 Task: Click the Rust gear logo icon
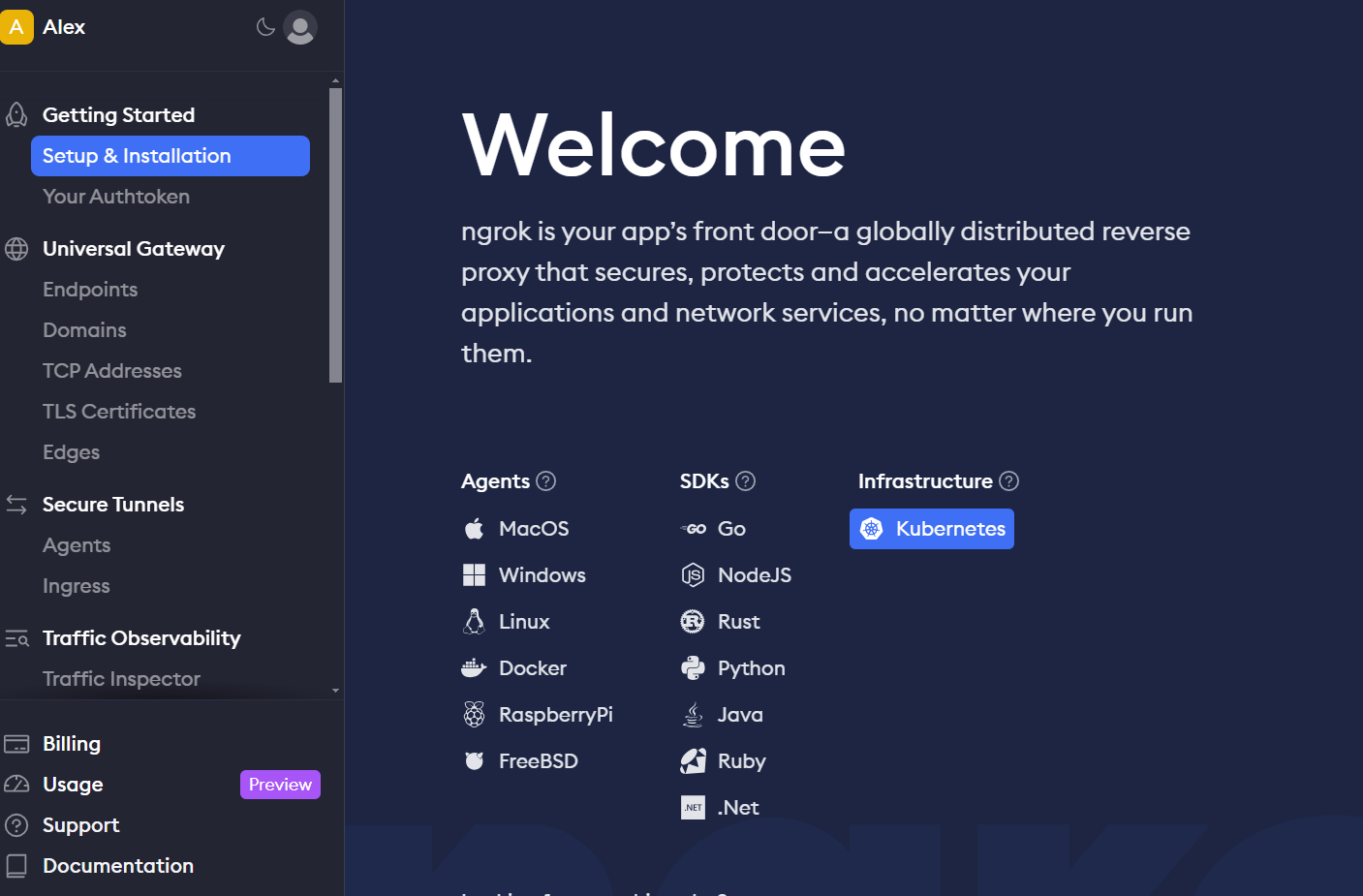(x=693, y=622)
